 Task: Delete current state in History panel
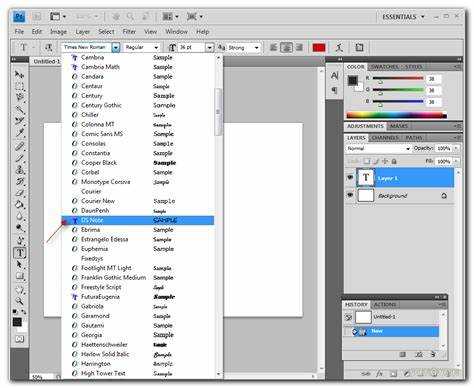click(x=433, y=354)
